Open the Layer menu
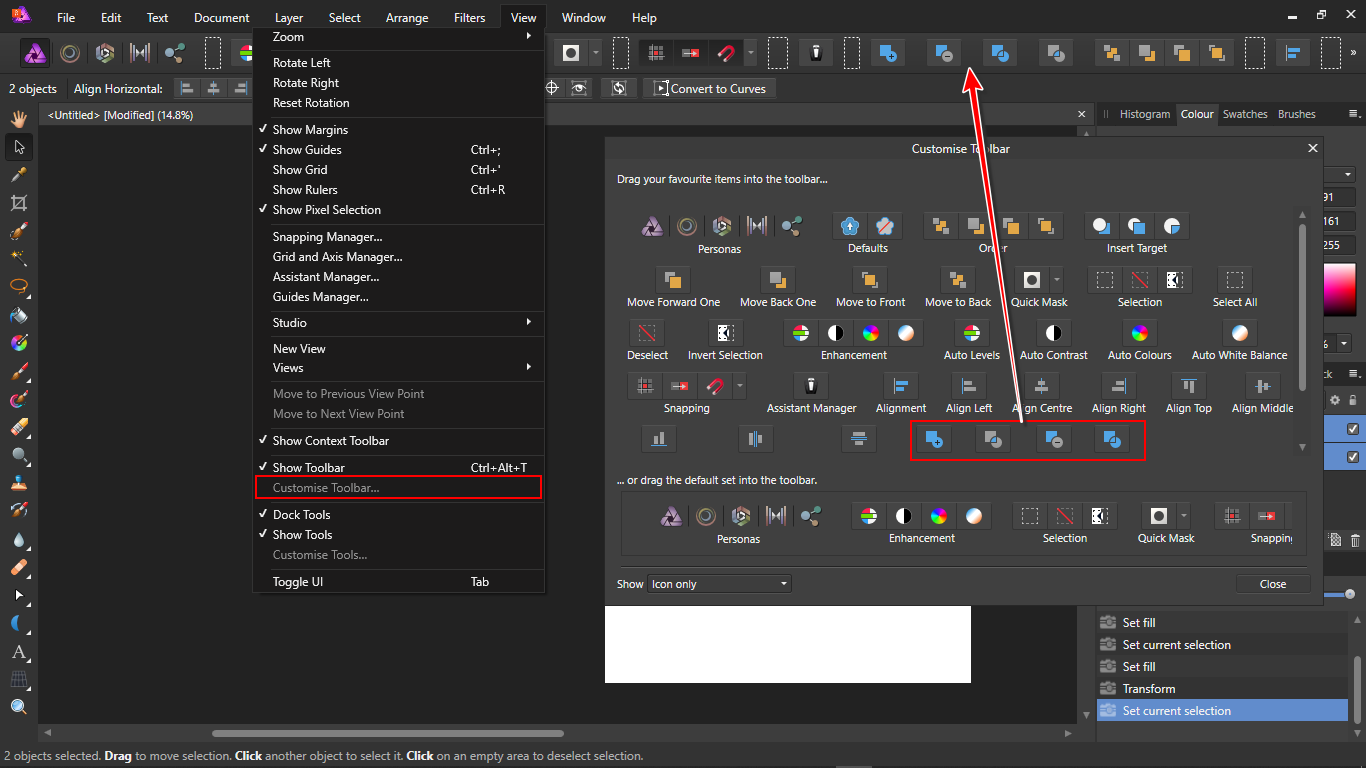 click(289, 18)
